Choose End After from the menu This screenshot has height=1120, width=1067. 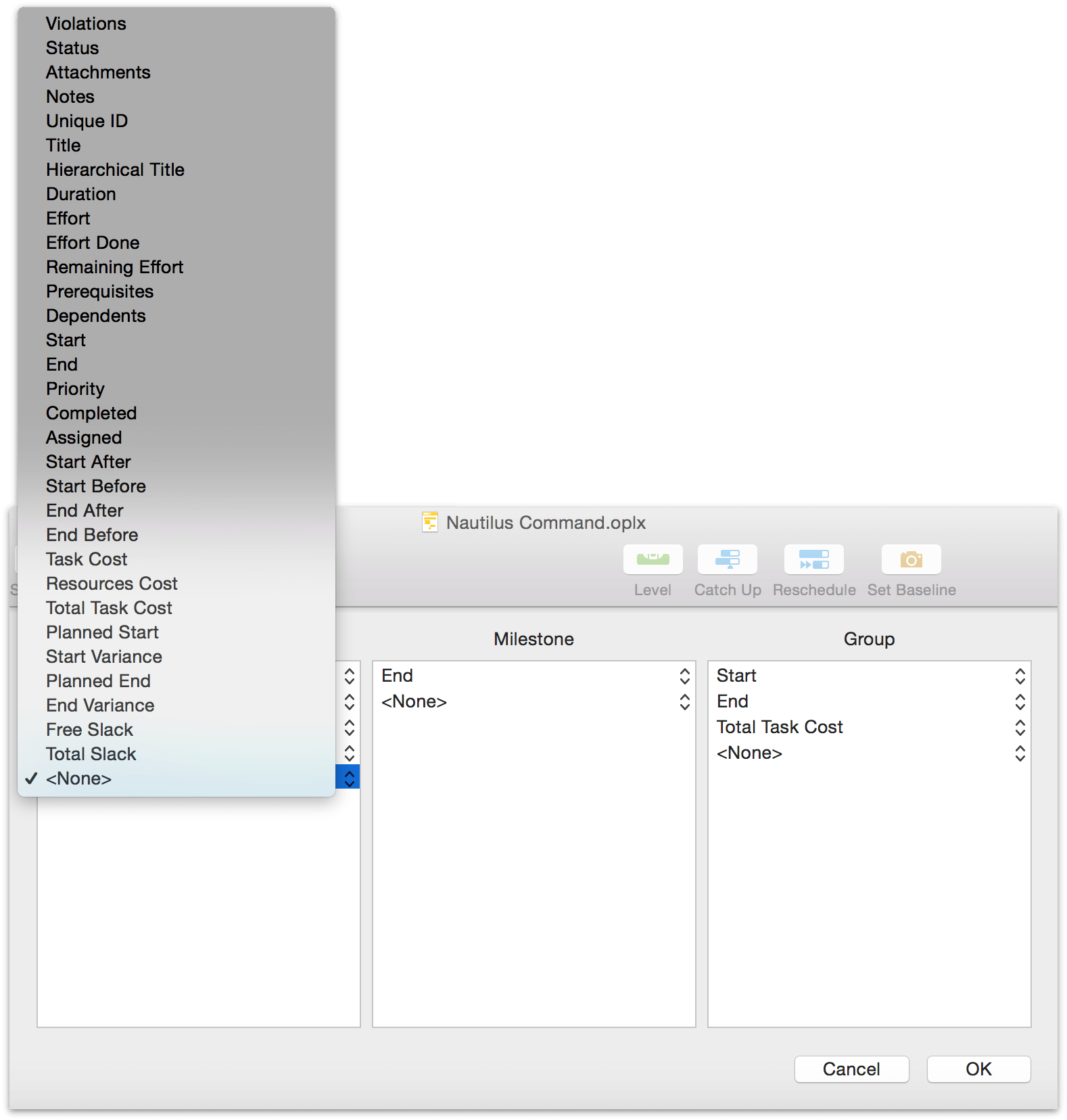[x=176, y=511]
